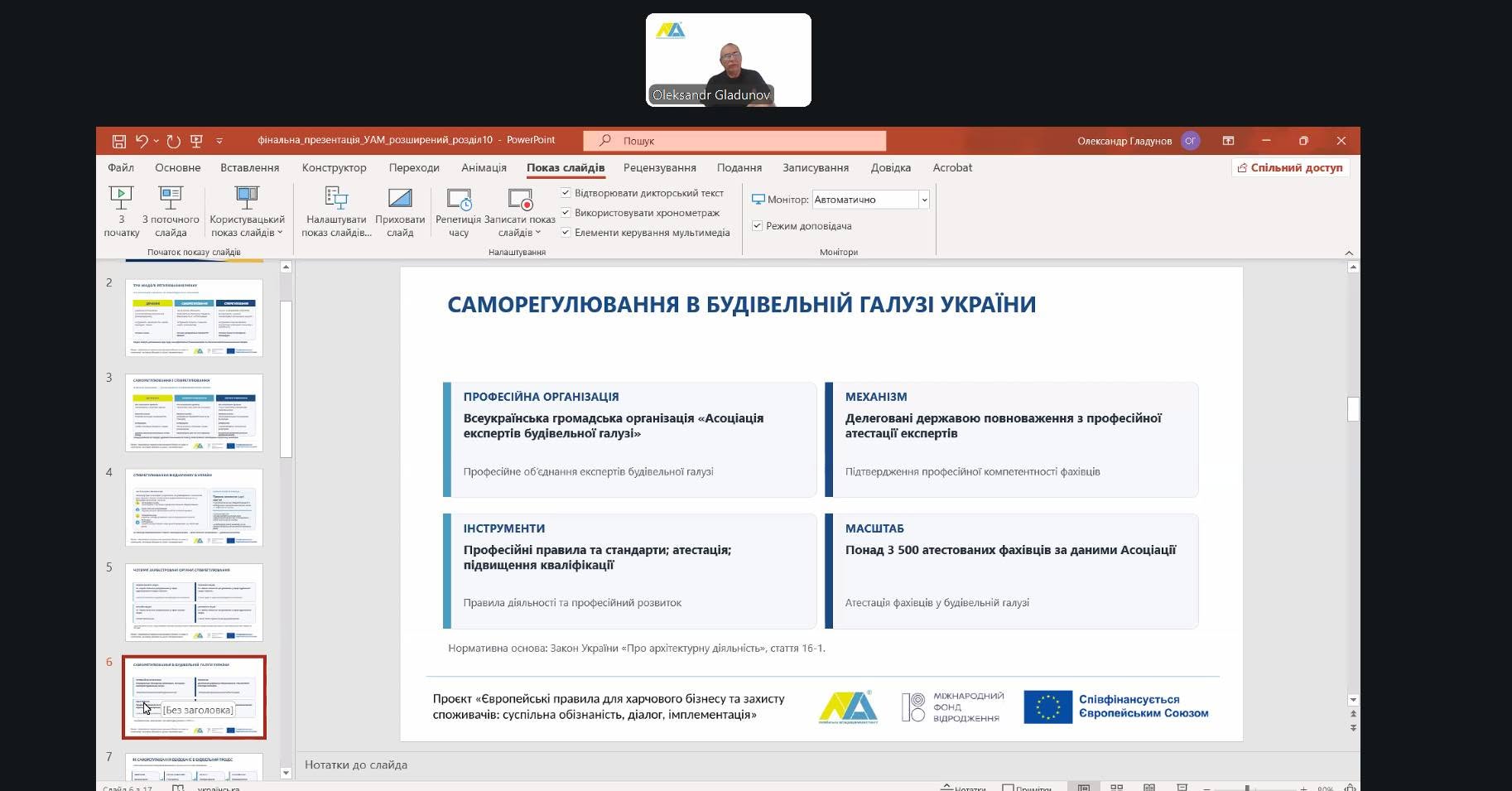Start slide show from beginning

pos(121,211)
